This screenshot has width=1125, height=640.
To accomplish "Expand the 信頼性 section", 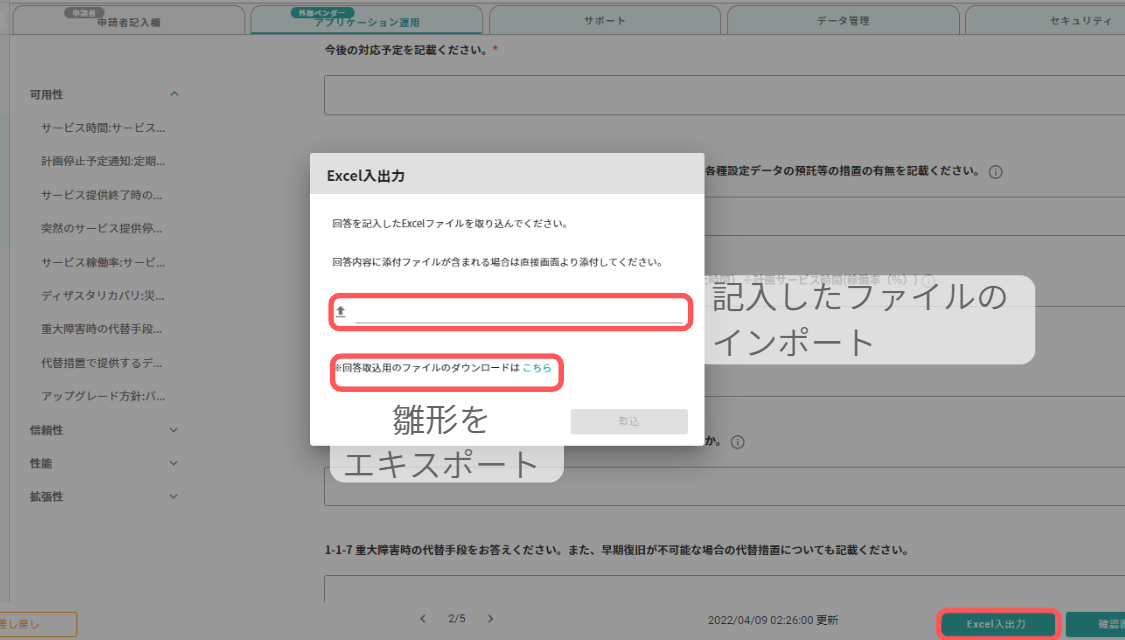I will pyautogui.click(x=173, y=428).
